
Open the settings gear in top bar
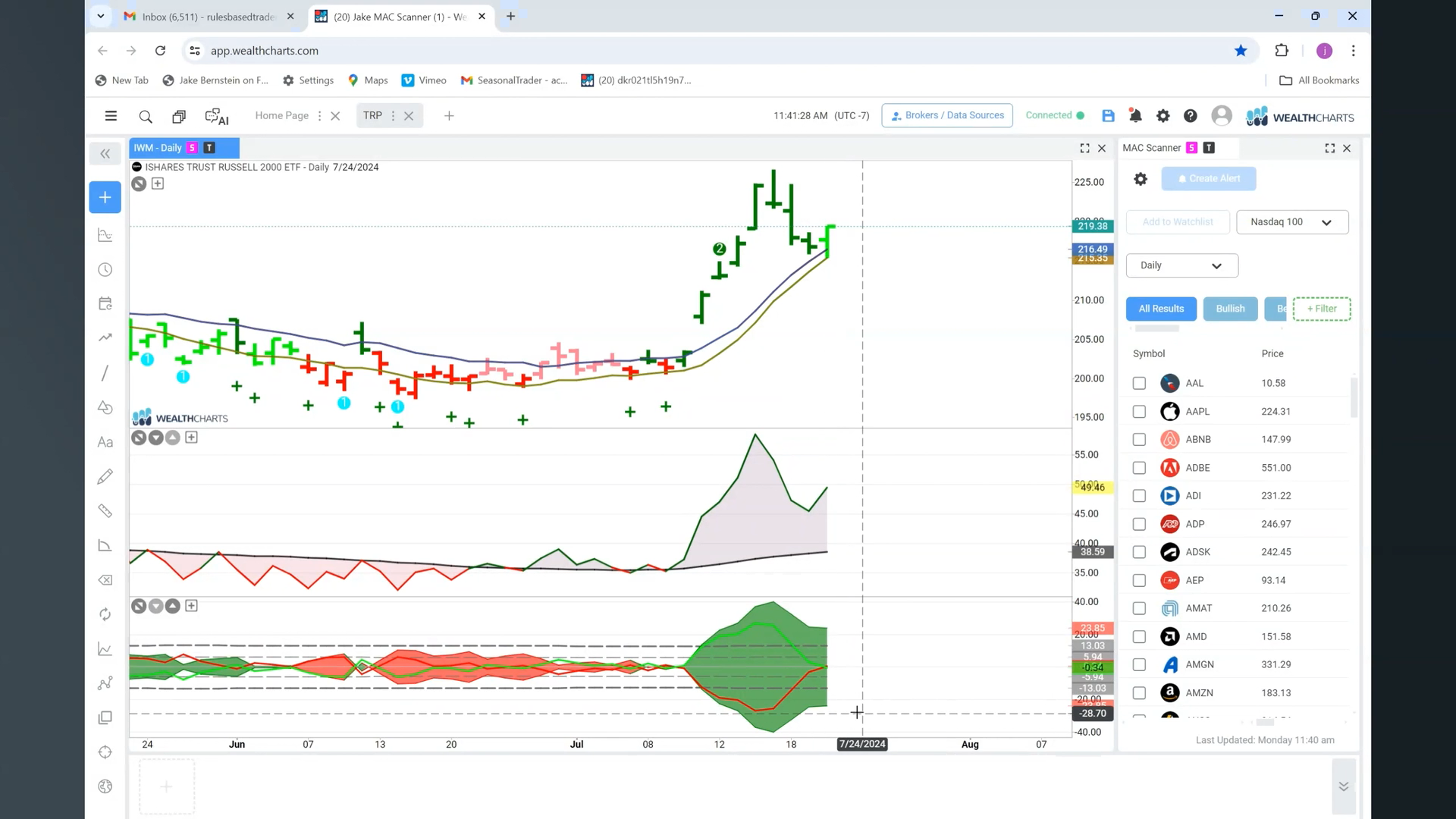pos(1163,116)
